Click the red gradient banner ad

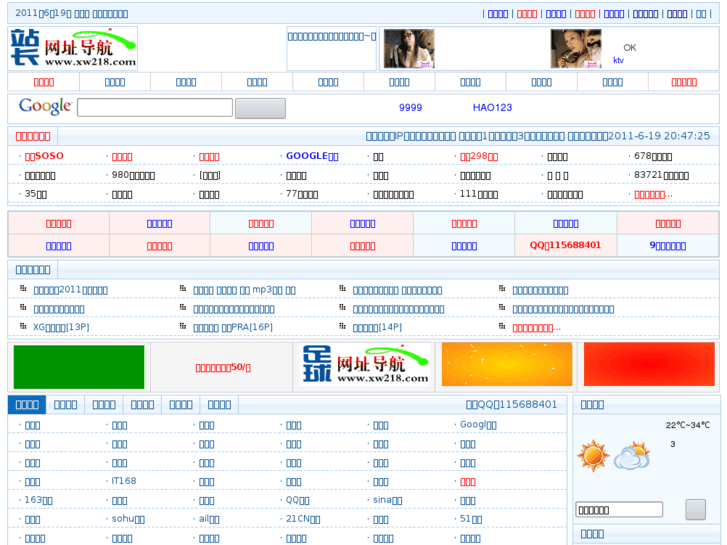pyautogui.click(x=649, y=365)
